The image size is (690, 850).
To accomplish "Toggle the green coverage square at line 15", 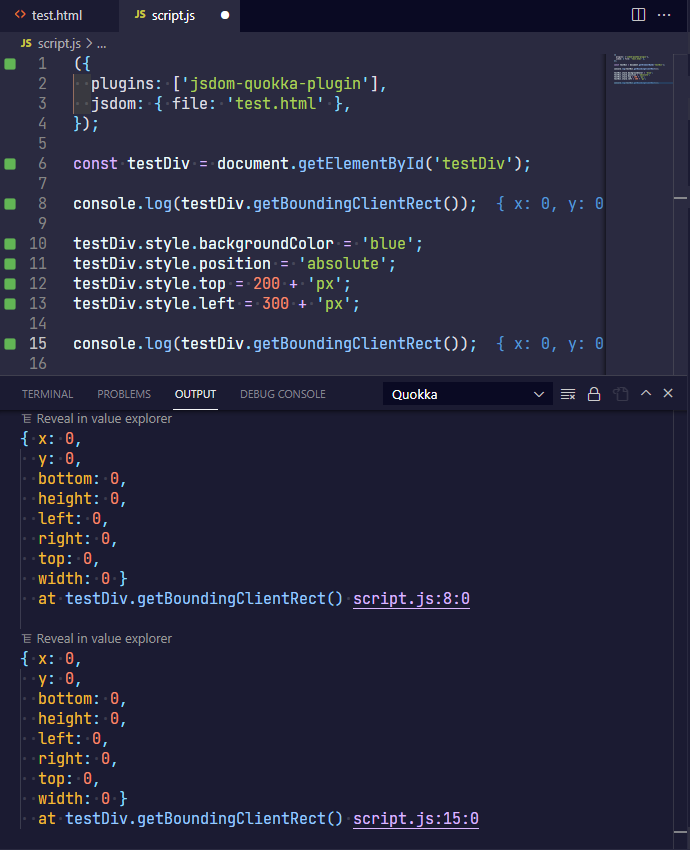I will click(9, 343).
